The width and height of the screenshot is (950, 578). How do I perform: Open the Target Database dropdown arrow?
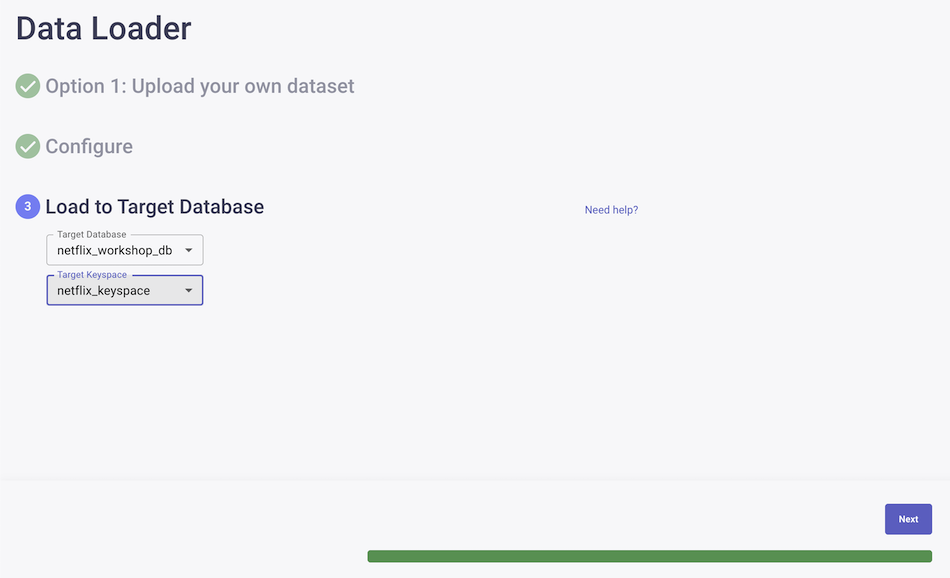[188, 250]
